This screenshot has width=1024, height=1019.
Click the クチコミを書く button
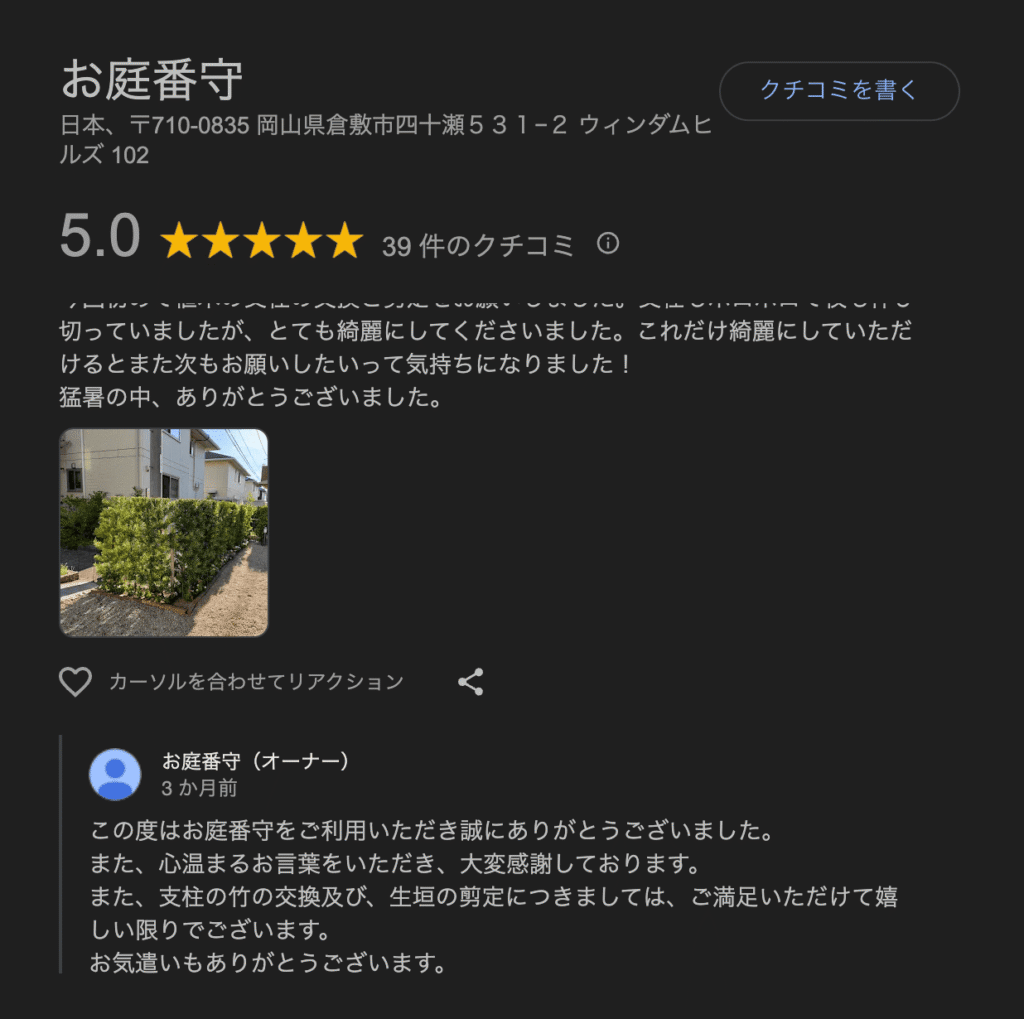839,91
